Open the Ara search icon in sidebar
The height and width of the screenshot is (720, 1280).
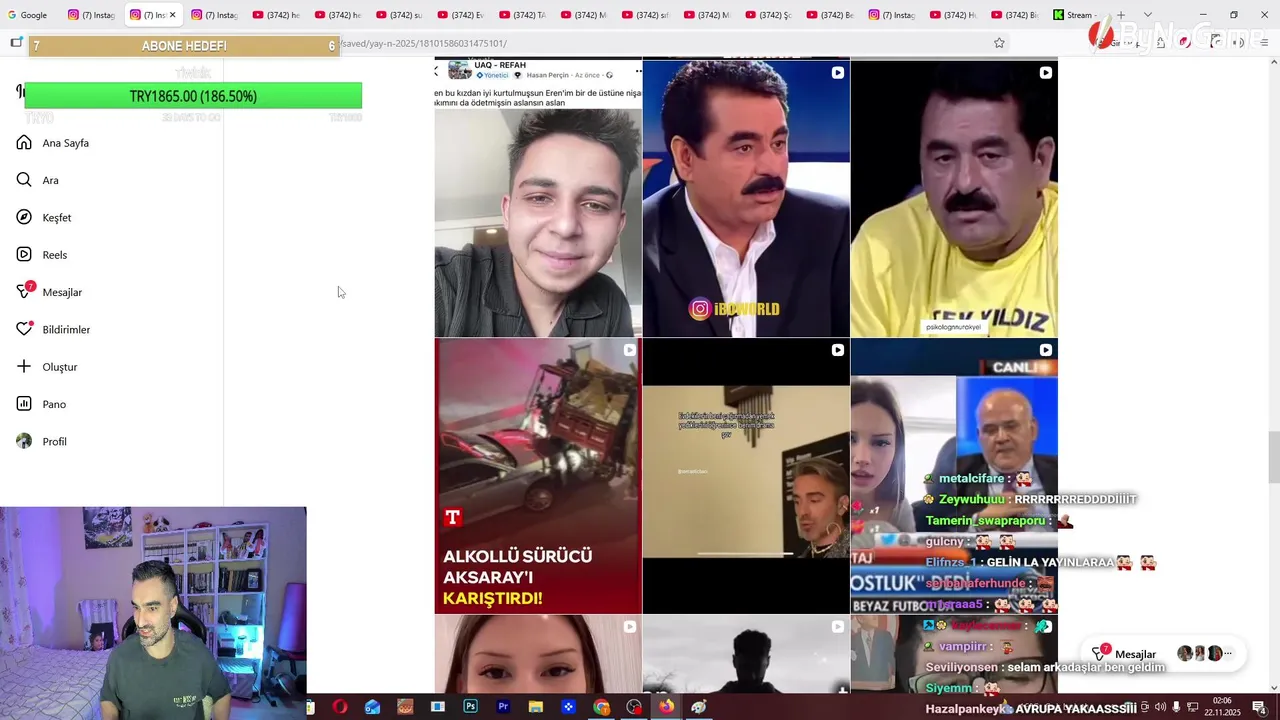click(x=24, y=180)
